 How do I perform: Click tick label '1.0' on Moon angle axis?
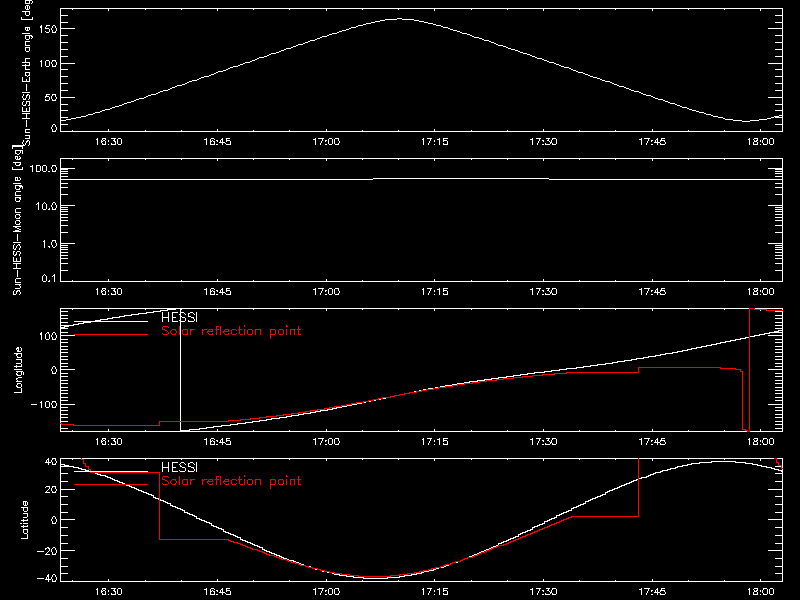pos(49,244)
